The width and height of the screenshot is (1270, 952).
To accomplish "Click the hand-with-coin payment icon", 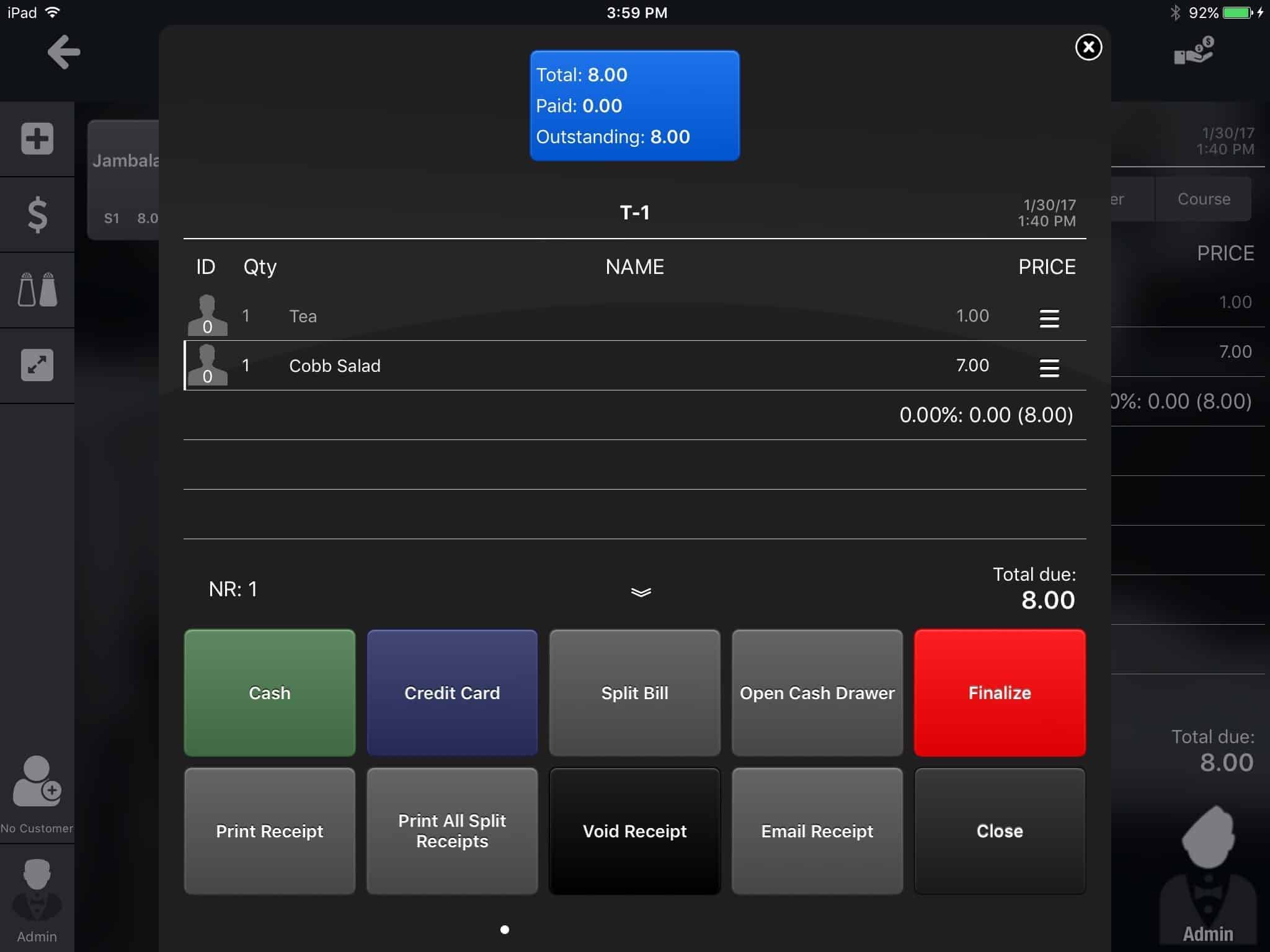I will (1194, 51).
